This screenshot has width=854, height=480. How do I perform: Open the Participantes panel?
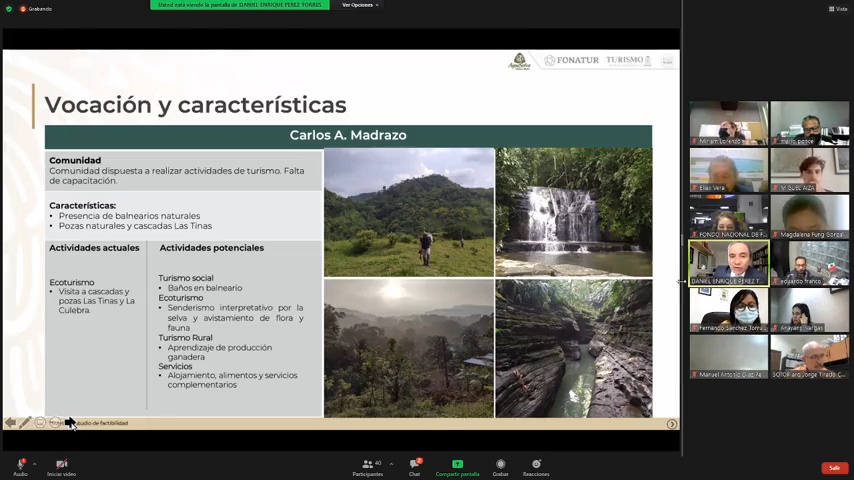368,467
